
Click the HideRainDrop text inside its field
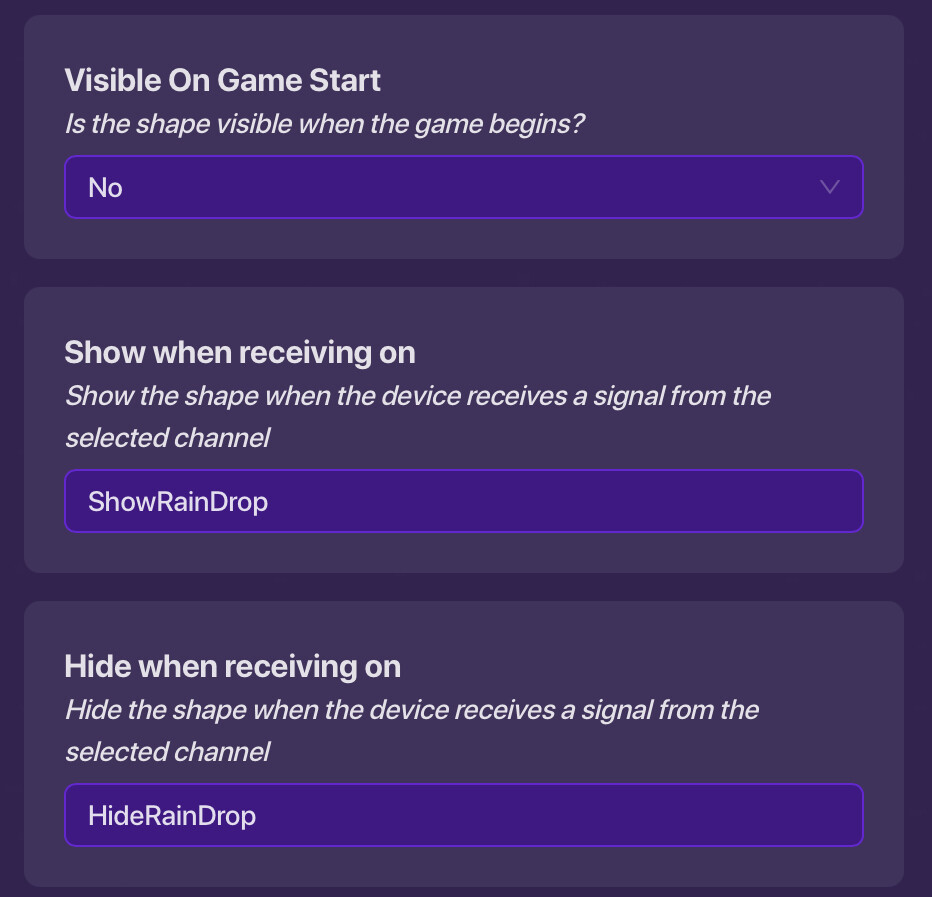[x=172, y=815]
